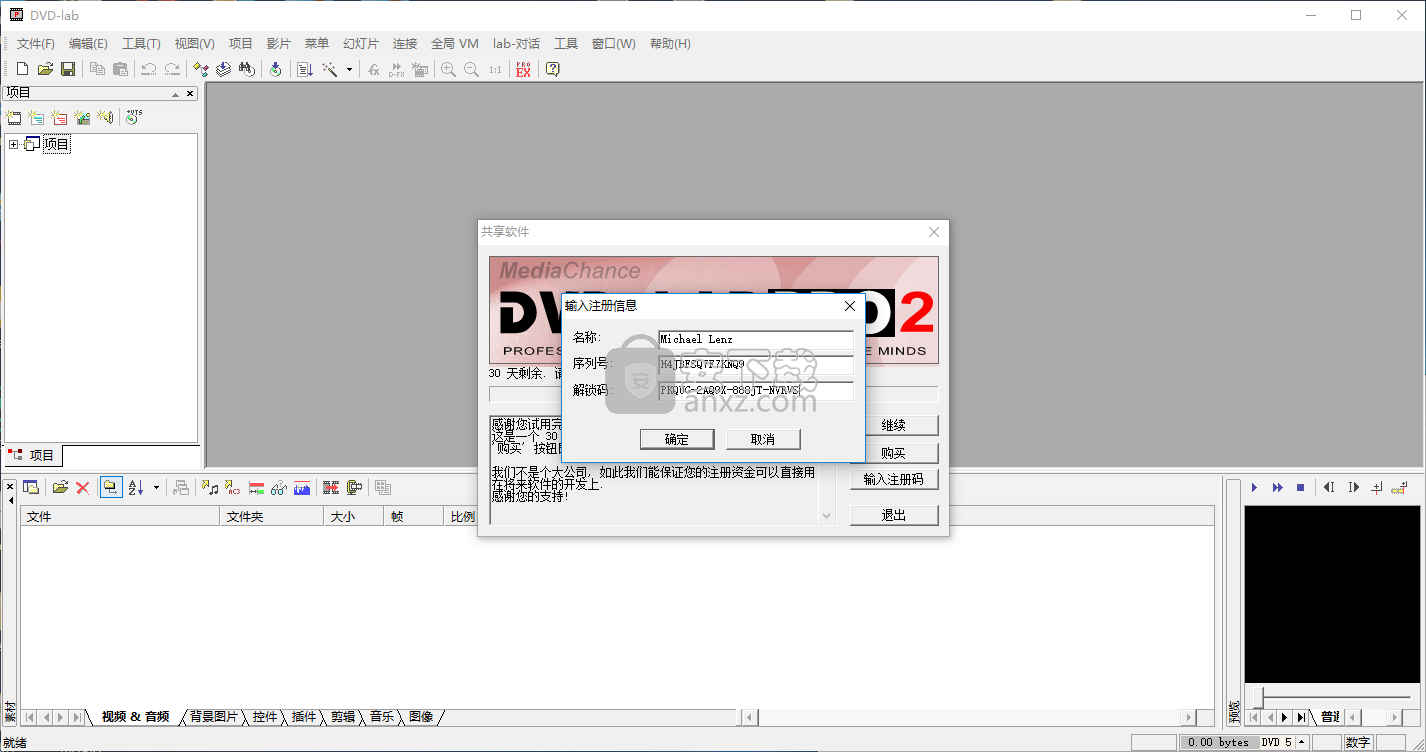Open the DVD 5 size selector arrow
The width and height of the screenshot is (1426, 752).
click(x=1301, y=742)
